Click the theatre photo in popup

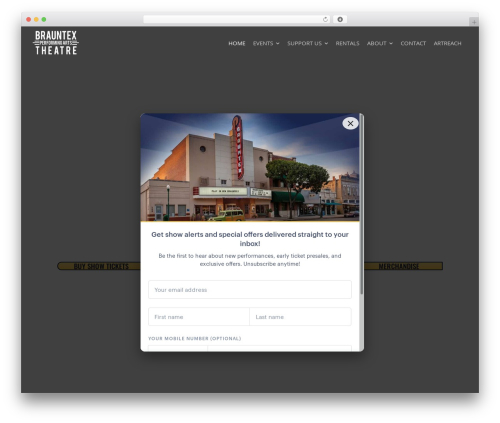(x=250, y=167)
